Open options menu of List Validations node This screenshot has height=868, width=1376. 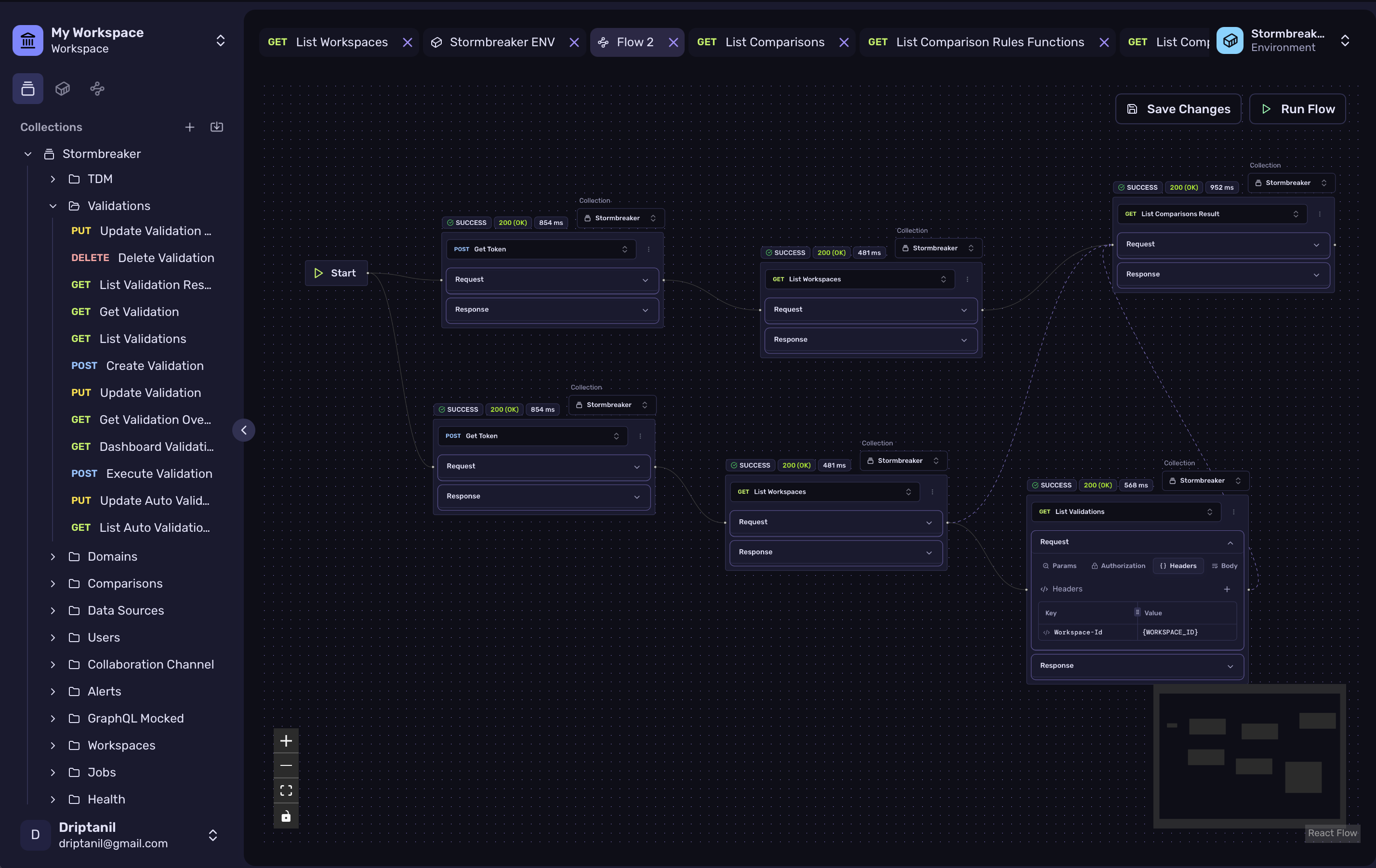point(1234,512)
